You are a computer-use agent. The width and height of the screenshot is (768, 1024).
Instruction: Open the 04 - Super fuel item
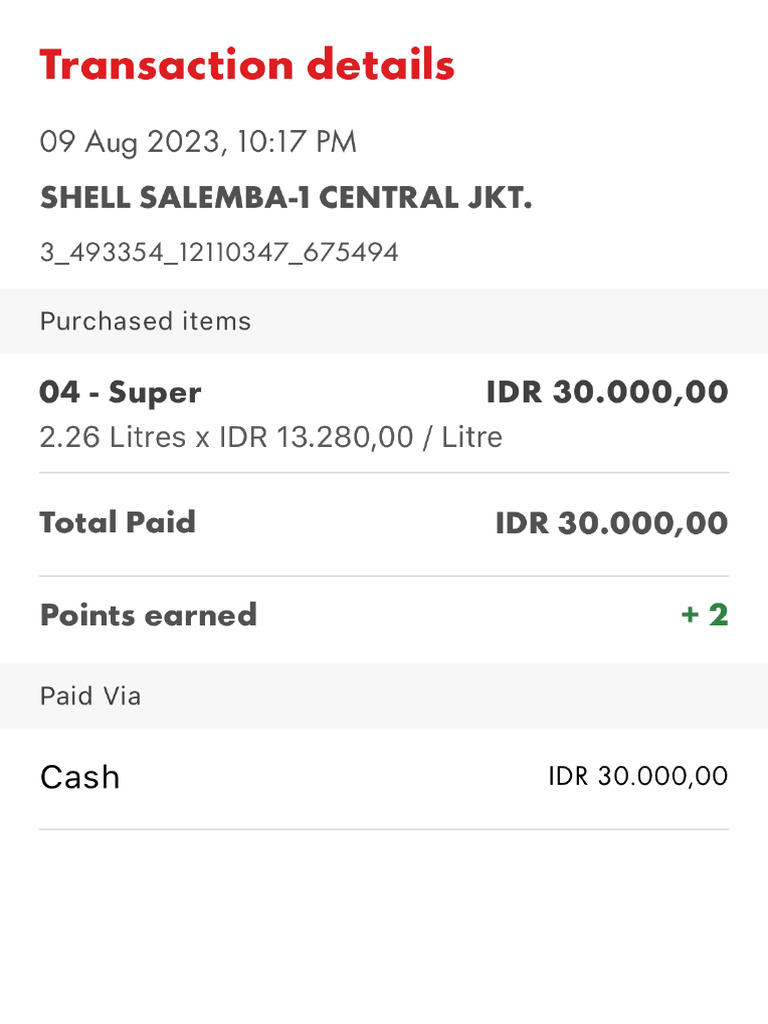pos(120,392)
